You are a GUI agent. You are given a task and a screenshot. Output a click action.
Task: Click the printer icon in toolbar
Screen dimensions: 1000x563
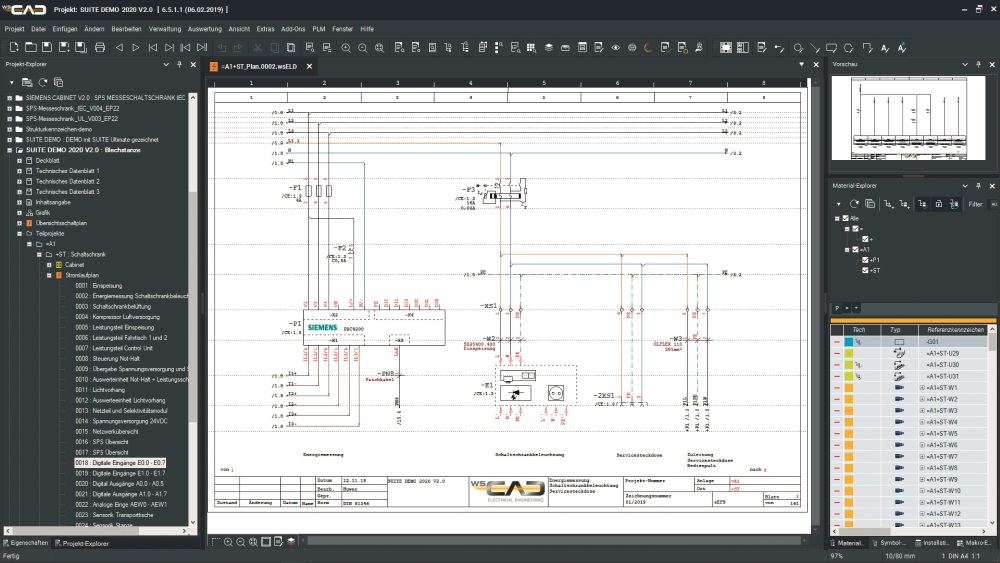tap(99, 47)
